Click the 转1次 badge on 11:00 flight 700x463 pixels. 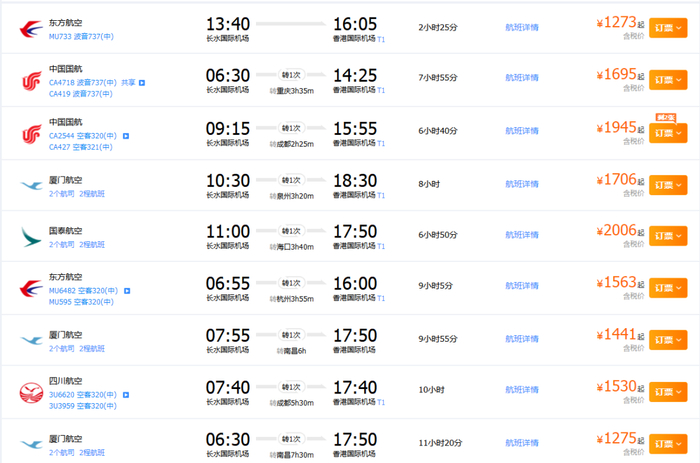pos(290,231)
